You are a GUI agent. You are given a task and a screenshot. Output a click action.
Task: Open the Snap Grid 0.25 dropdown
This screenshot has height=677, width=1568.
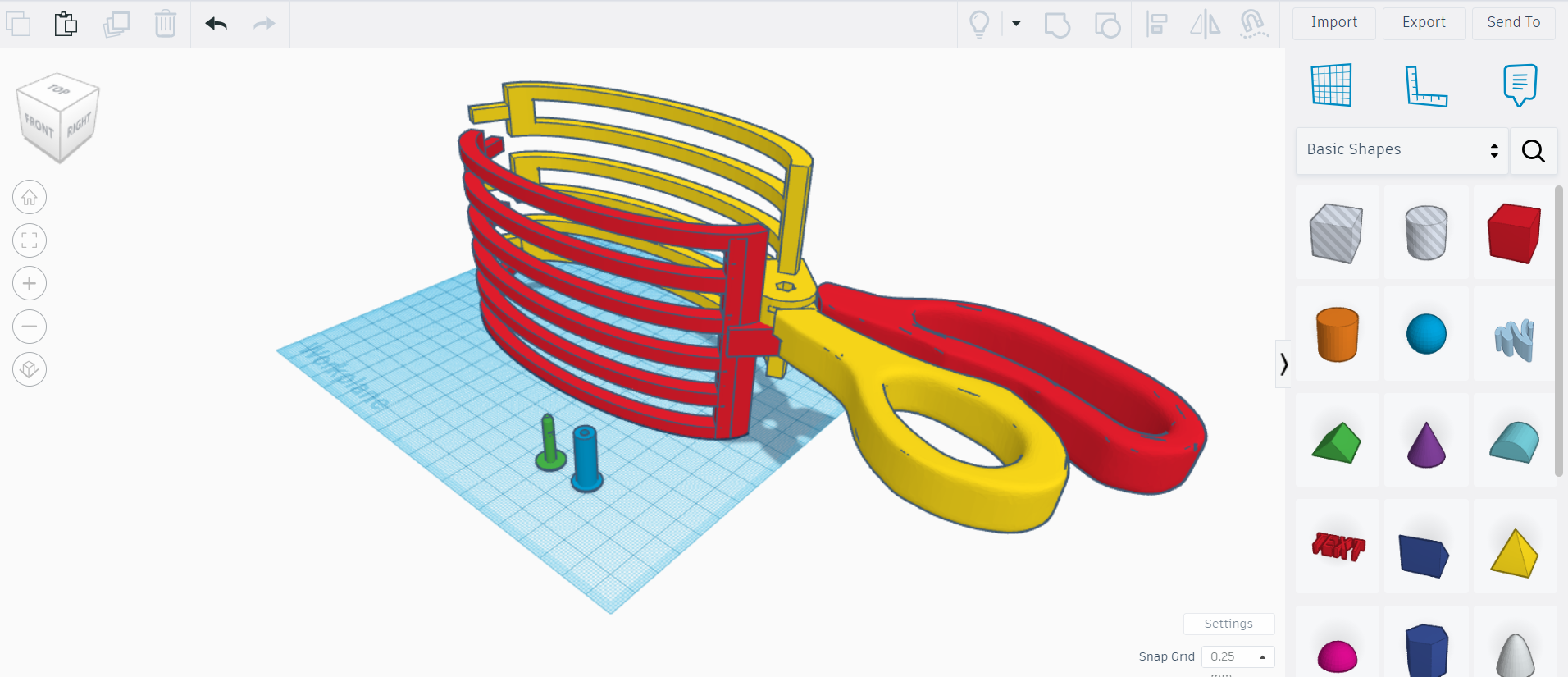1238,656
